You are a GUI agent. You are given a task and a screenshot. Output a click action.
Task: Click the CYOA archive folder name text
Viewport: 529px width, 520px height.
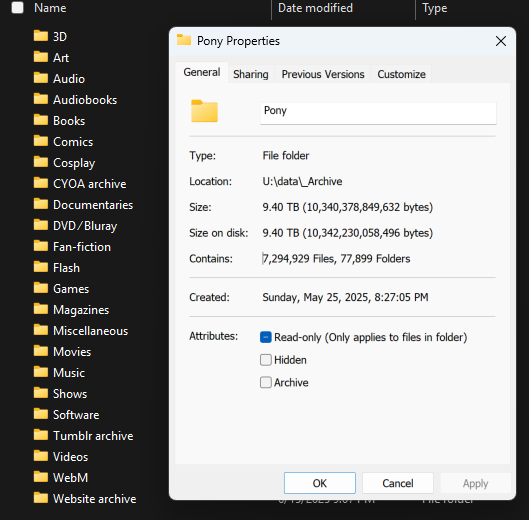click(x=89, y=184)
